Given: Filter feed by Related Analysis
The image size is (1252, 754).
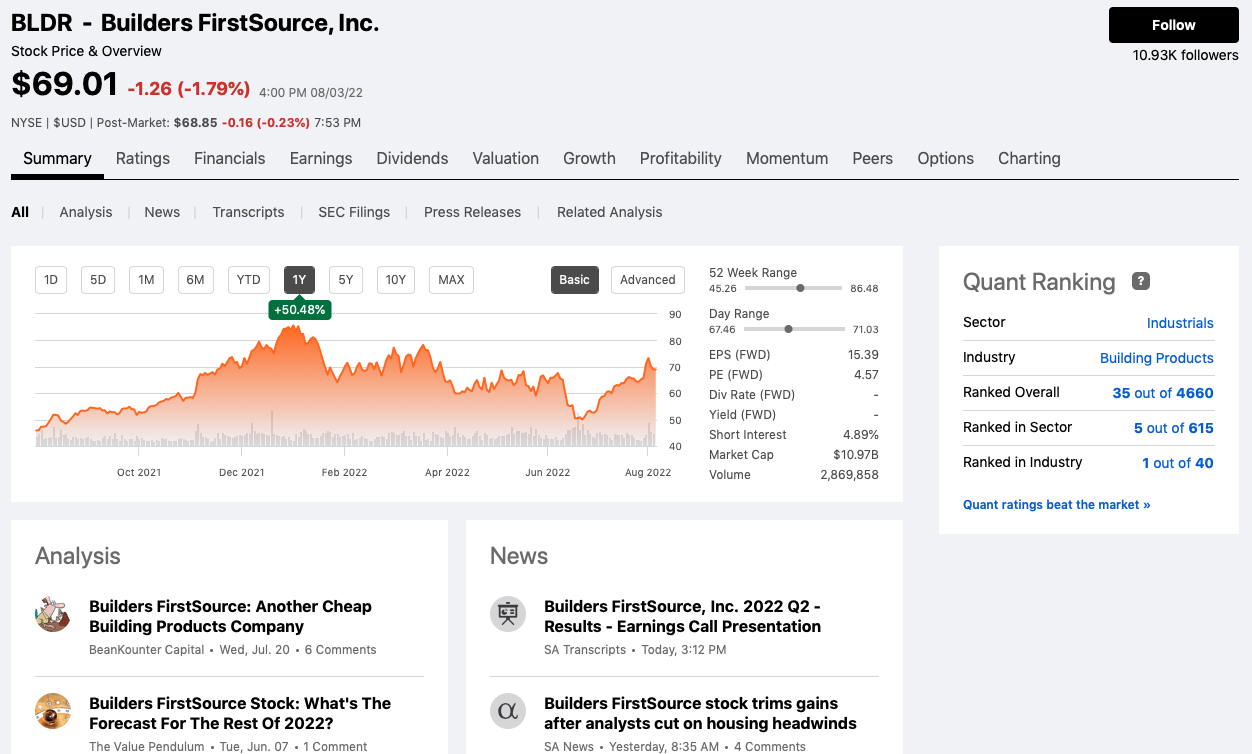Looking at the screenshot, I should 610,212.
